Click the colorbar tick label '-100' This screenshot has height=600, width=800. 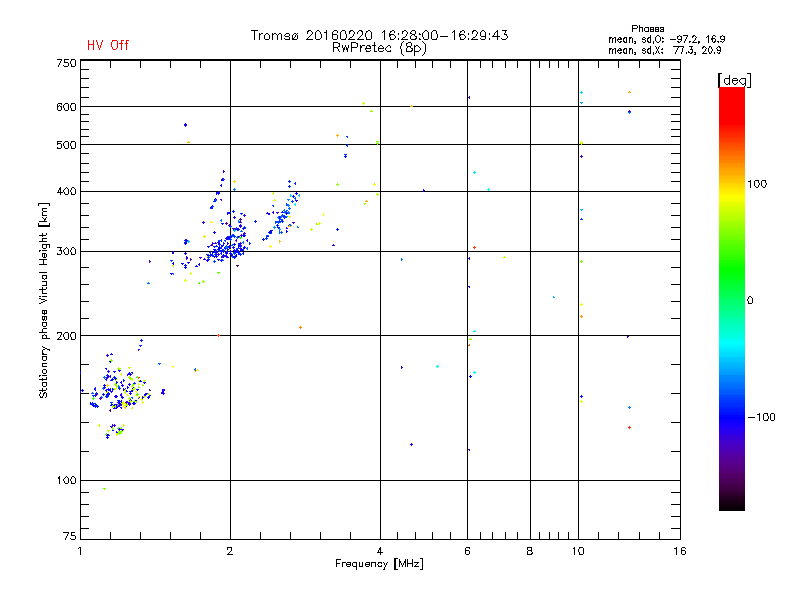762,417
